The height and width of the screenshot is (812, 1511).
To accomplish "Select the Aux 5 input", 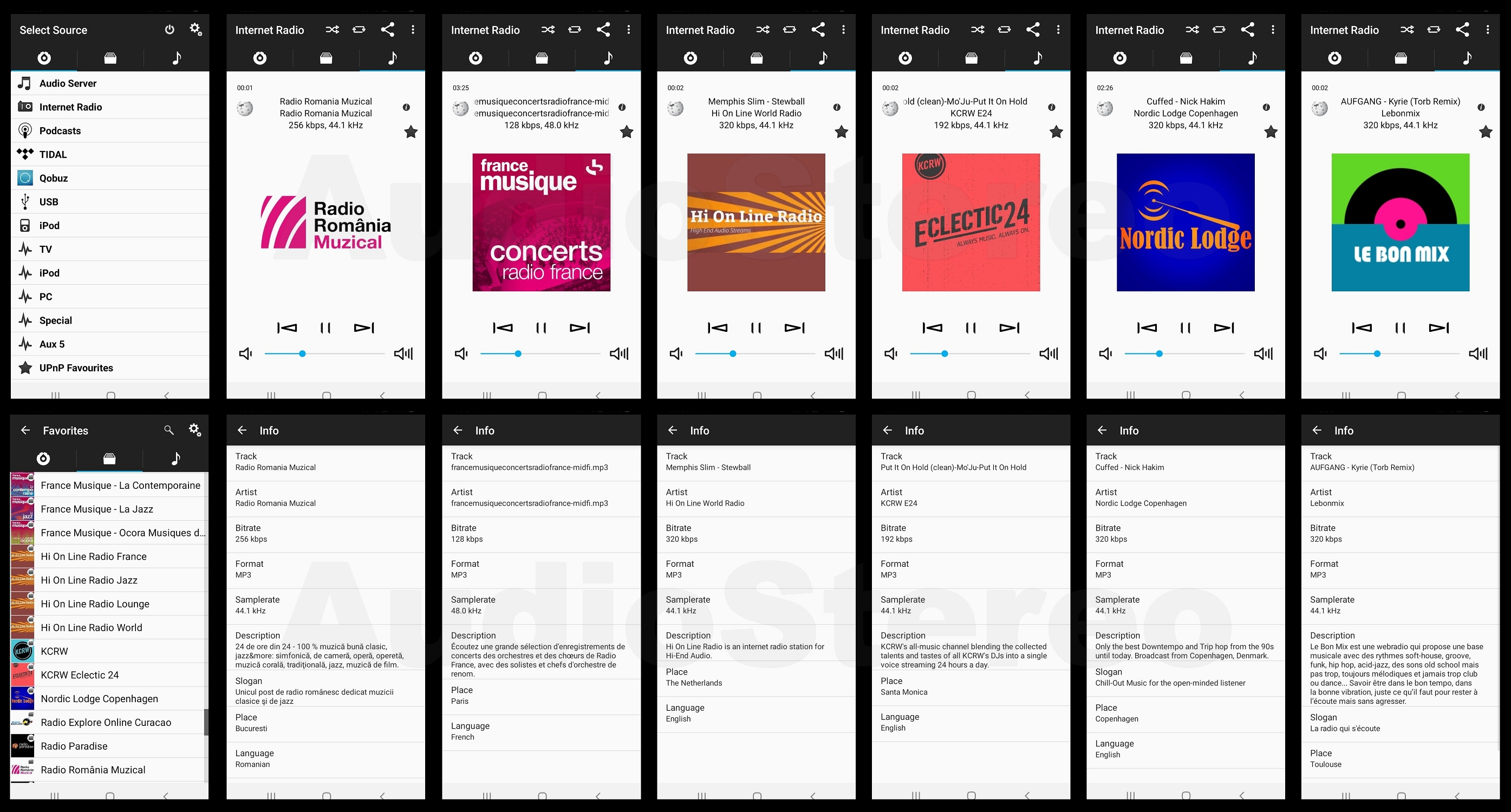I will (x=110, y=344).
